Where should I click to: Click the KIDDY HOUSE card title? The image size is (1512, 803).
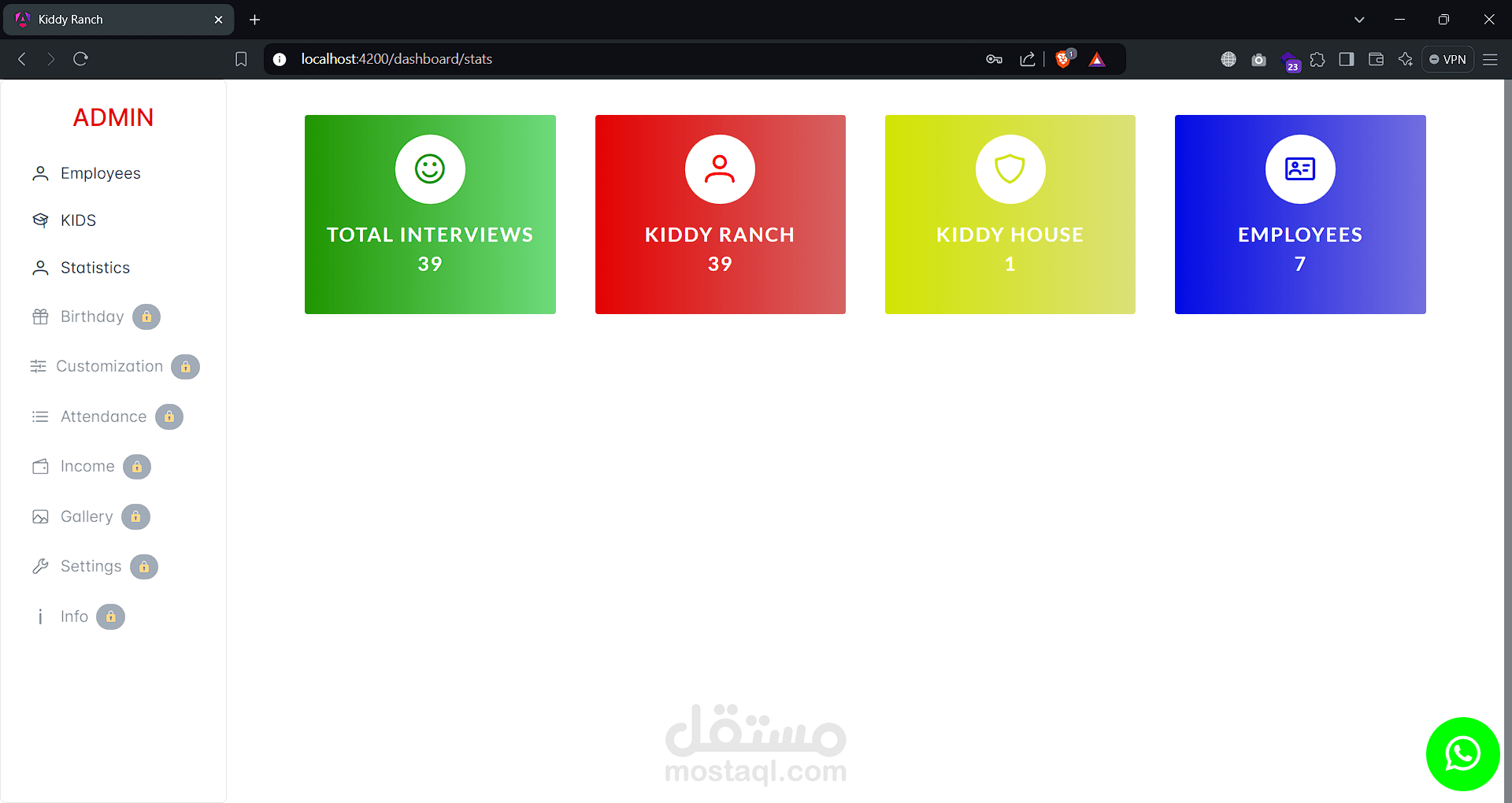tap(1010, 235)
